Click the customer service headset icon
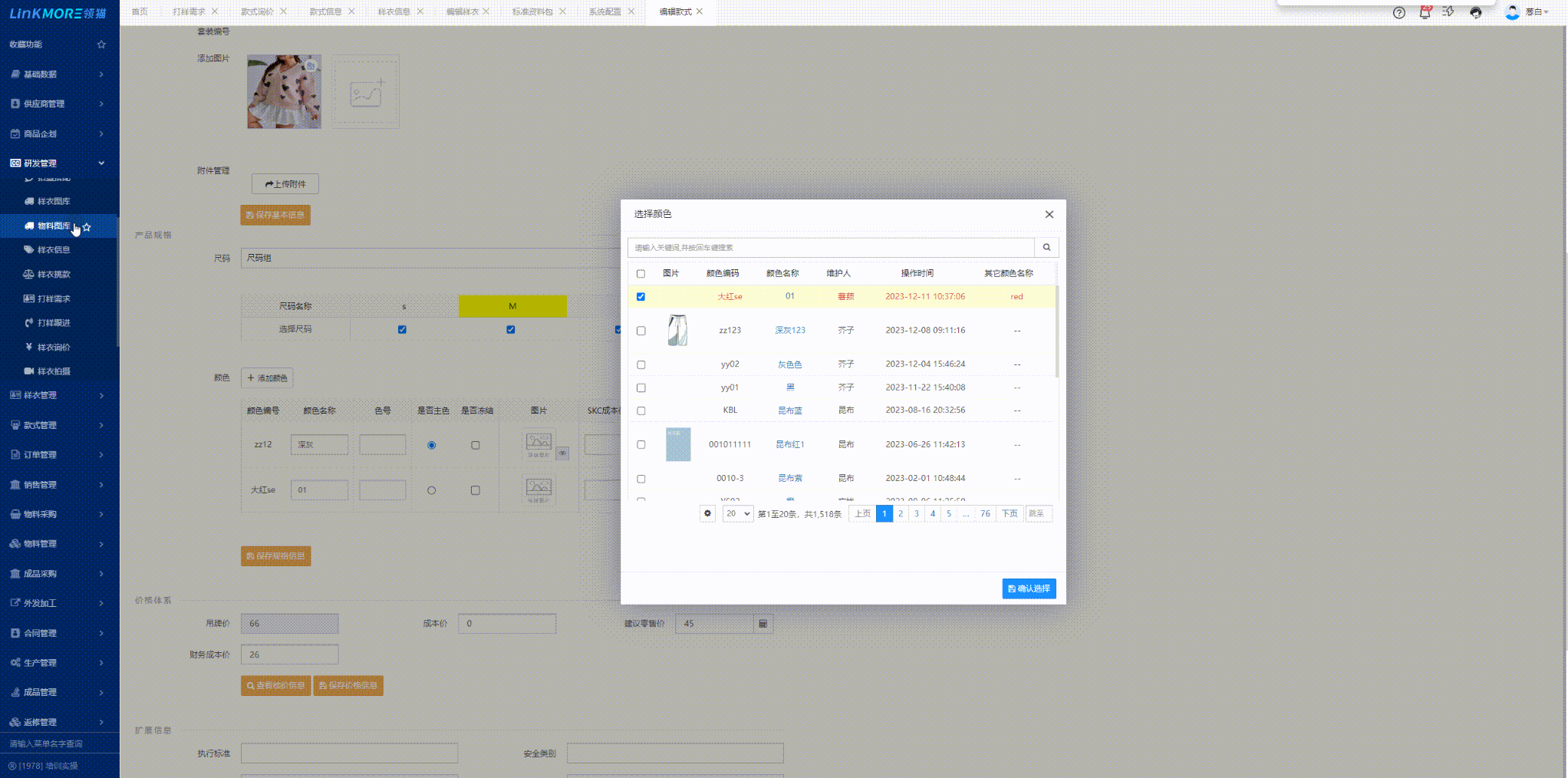This screenshot has height=778, width=1568. [x=1475, y=12]
